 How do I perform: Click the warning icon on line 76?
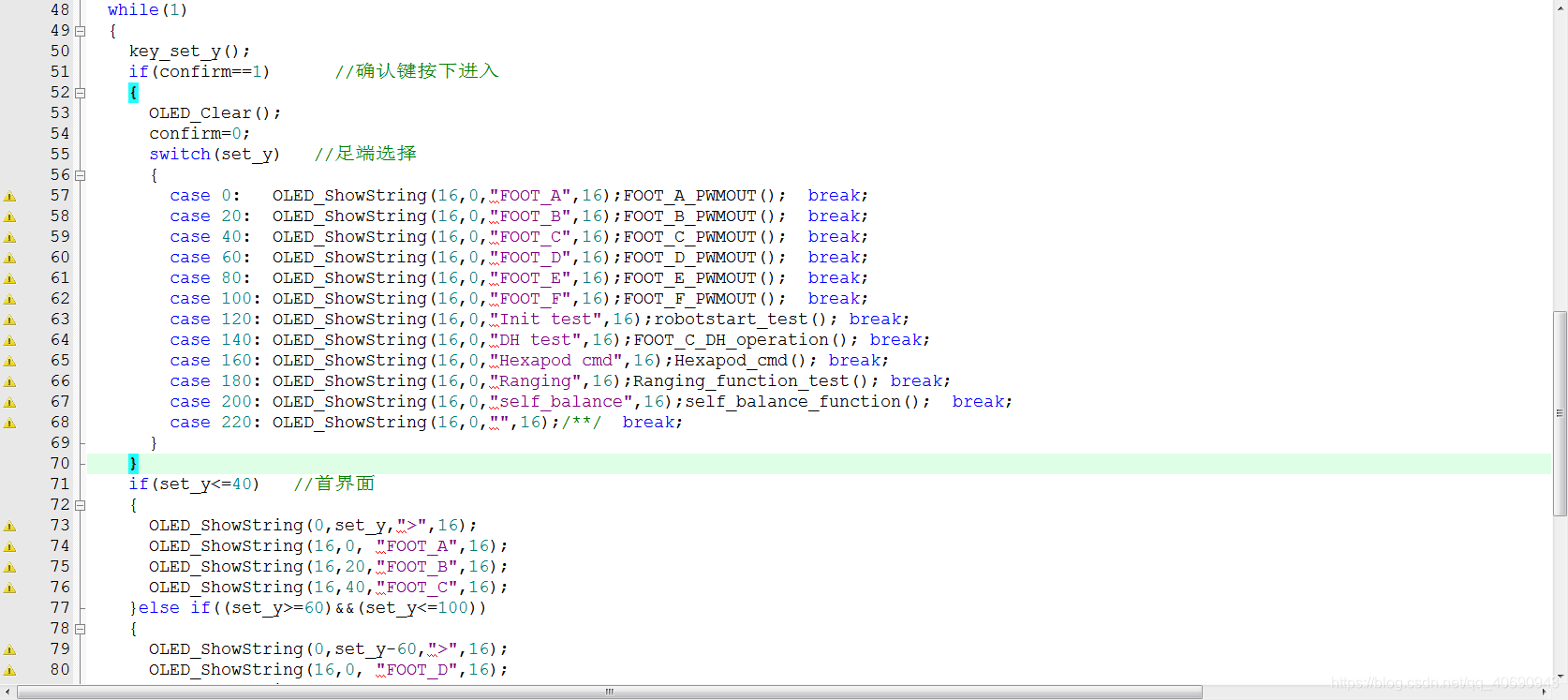tap(9, 588)
